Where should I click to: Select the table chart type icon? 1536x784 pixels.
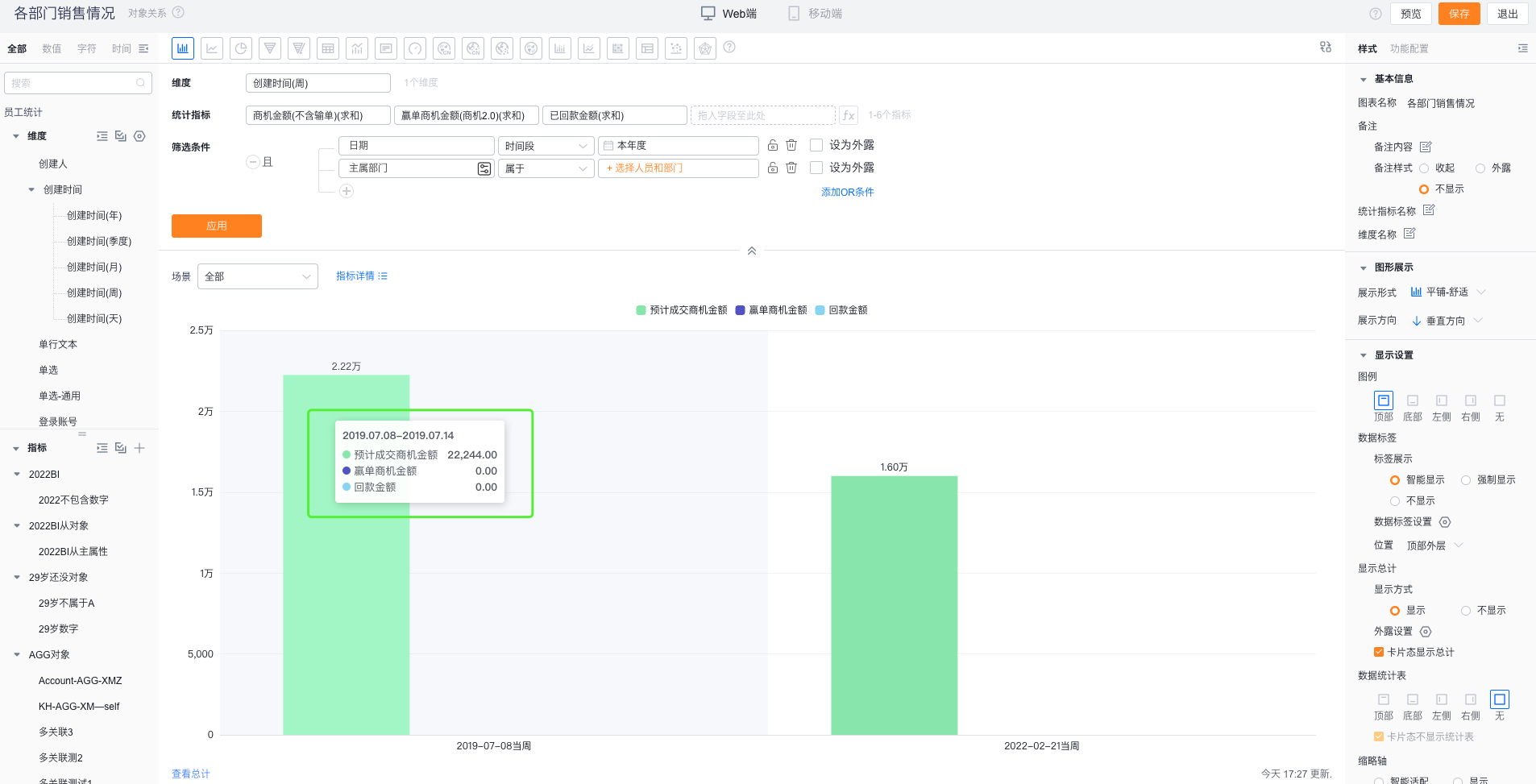point(328,48)
